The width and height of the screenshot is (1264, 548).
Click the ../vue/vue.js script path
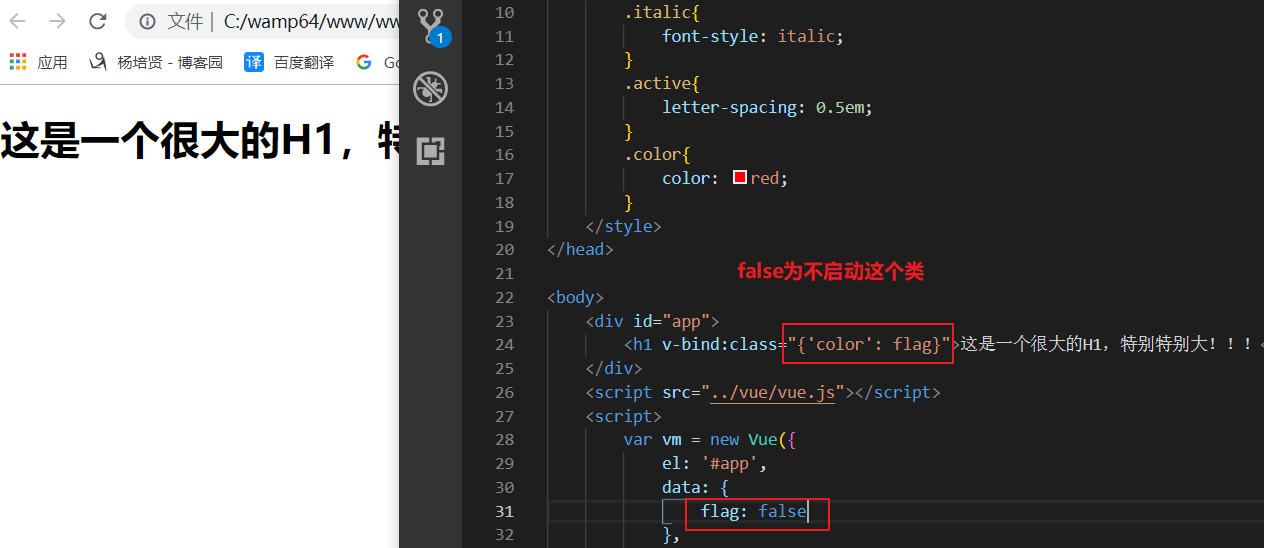click(772, 392)
